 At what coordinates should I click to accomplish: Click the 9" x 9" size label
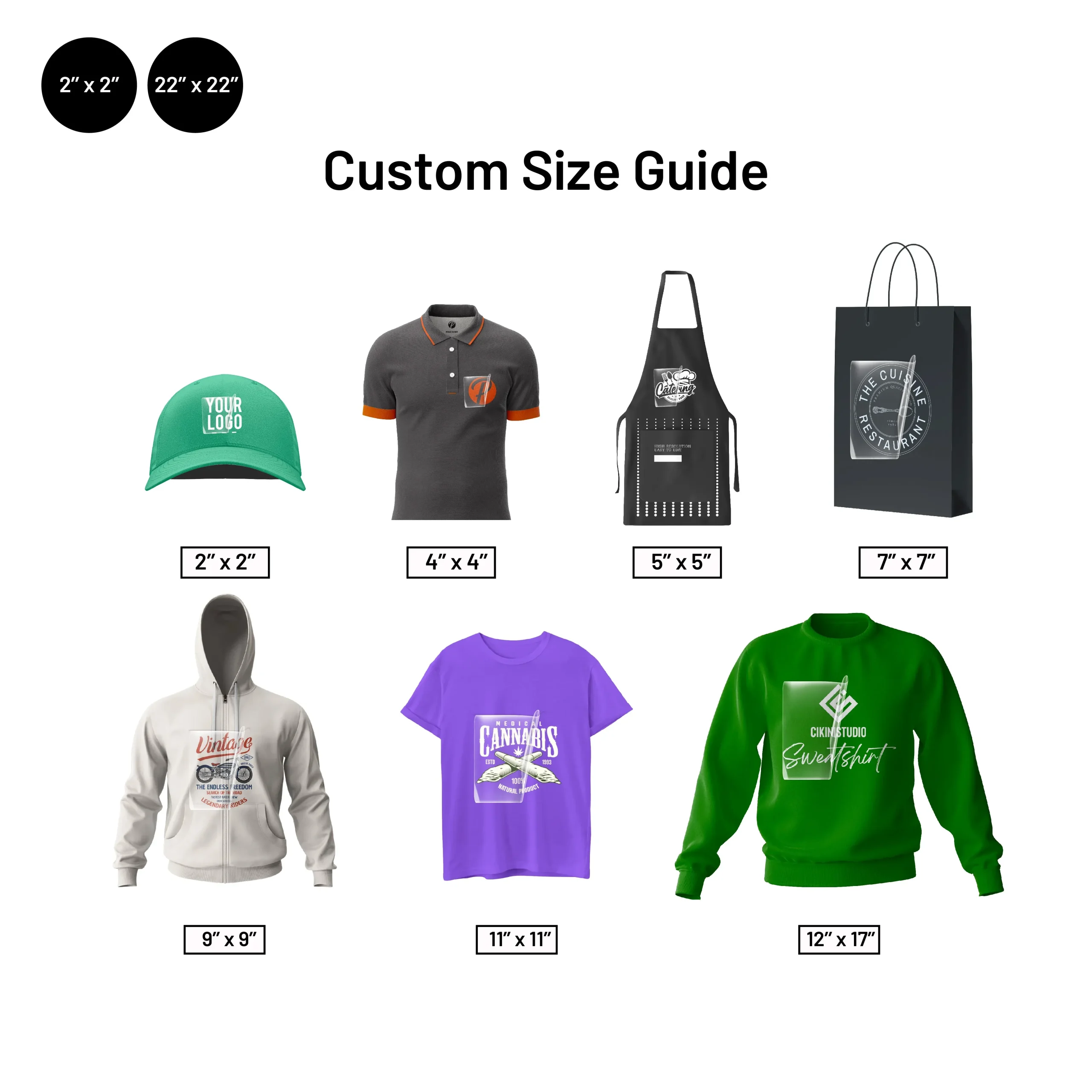tap(224, 939)
